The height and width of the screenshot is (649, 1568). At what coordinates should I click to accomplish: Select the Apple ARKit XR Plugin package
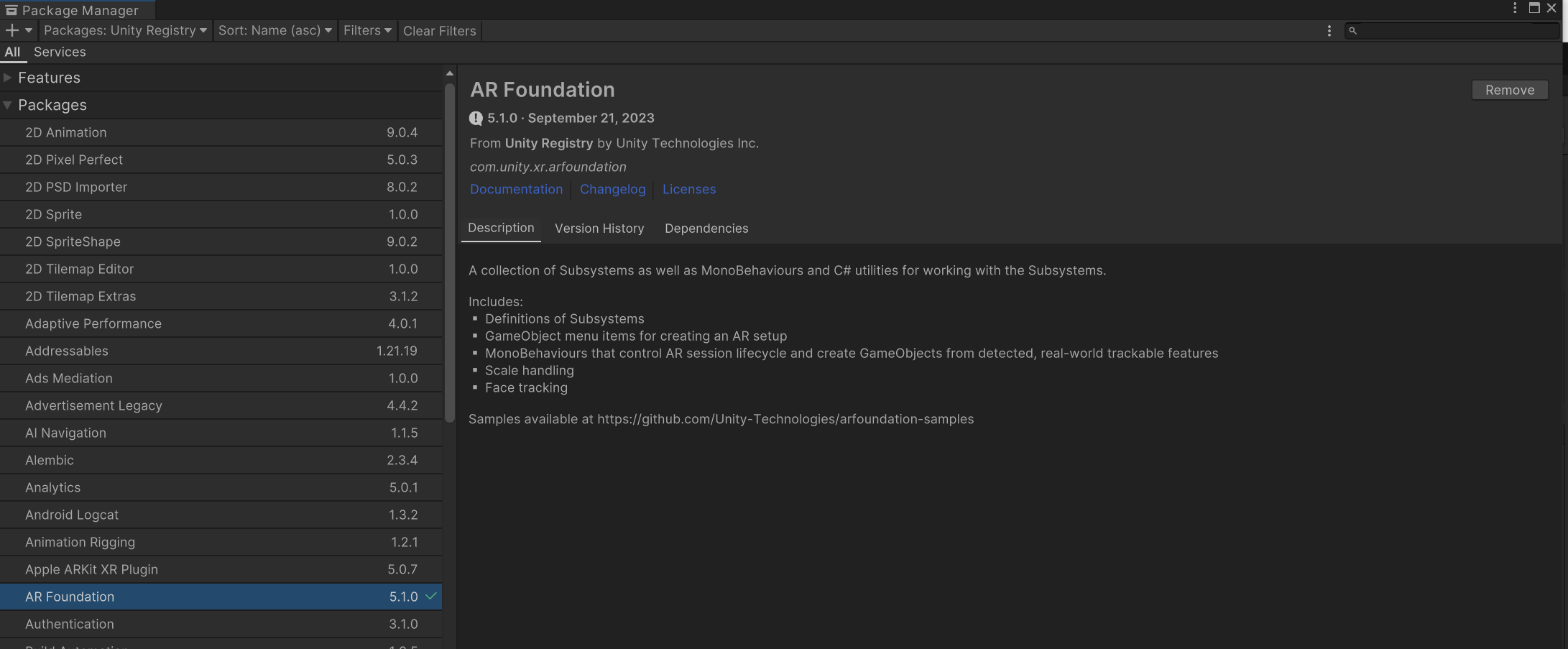point(221,569)
